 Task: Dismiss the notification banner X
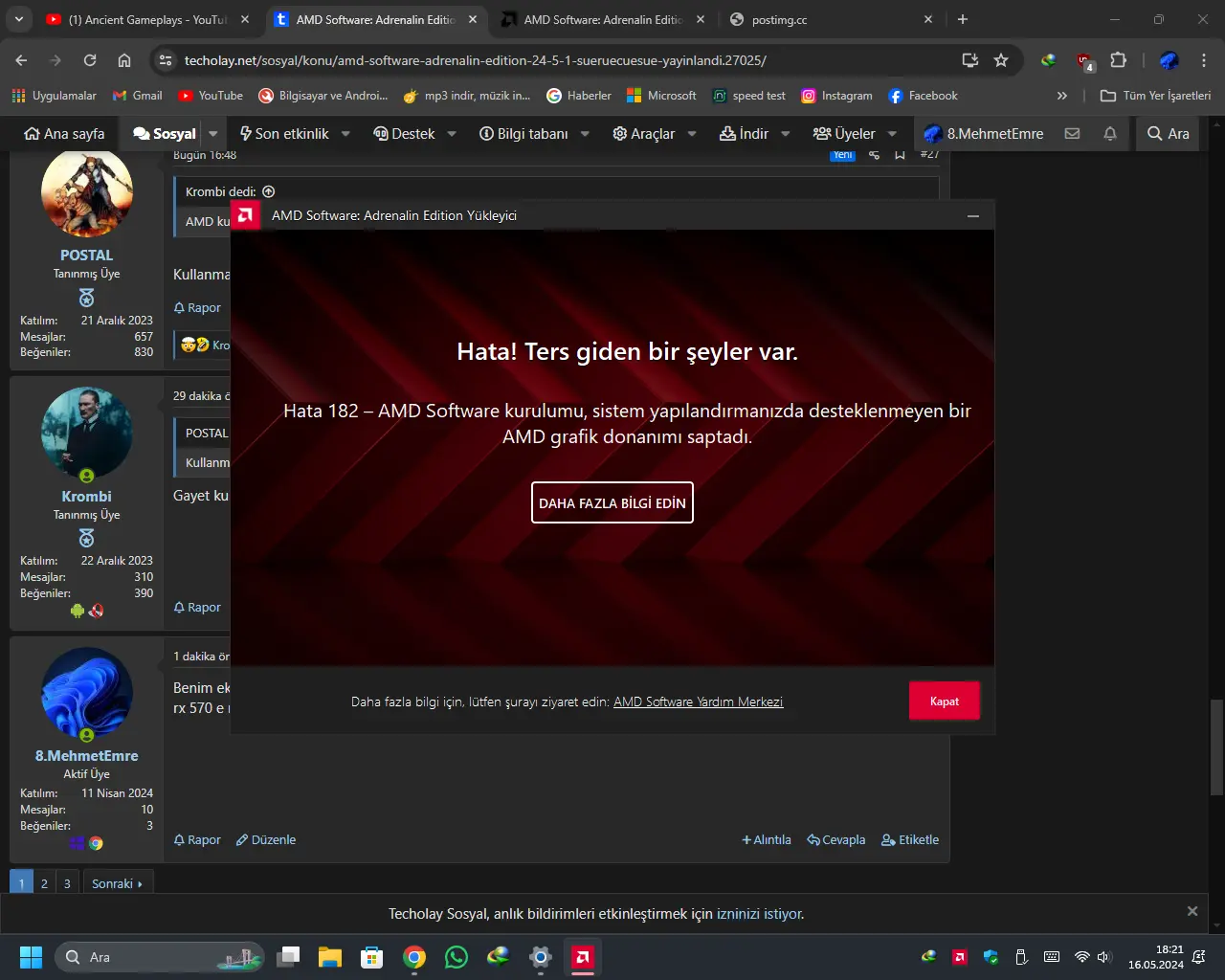pyautogui.click(x=1192, y=911)
